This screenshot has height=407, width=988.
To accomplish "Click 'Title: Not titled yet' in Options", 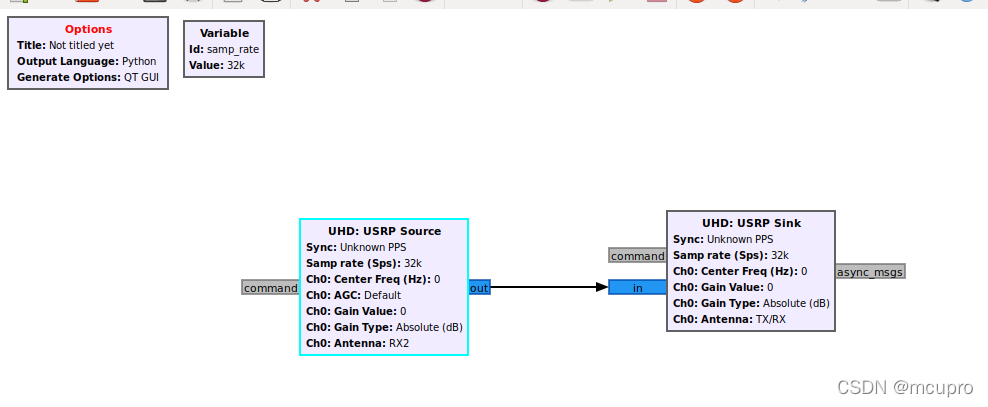I will [x=66, y=45].
